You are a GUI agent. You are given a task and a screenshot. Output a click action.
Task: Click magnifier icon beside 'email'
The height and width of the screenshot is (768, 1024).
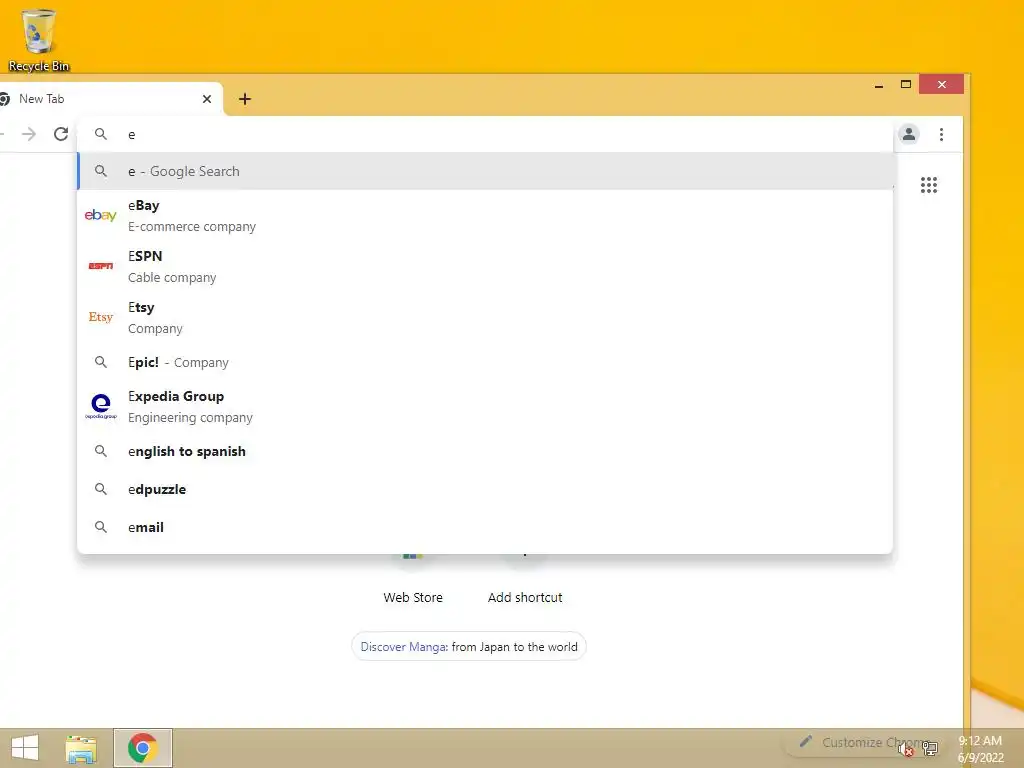click(101, 526)
